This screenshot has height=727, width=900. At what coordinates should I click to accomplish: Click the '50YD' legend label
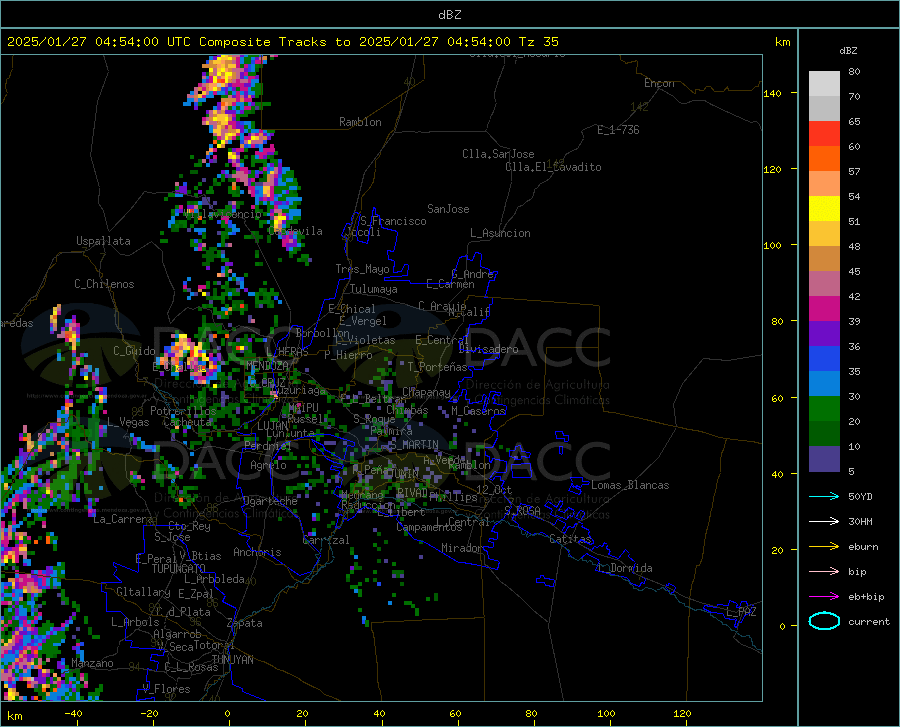pyautogui.click(x=860, y=496)
